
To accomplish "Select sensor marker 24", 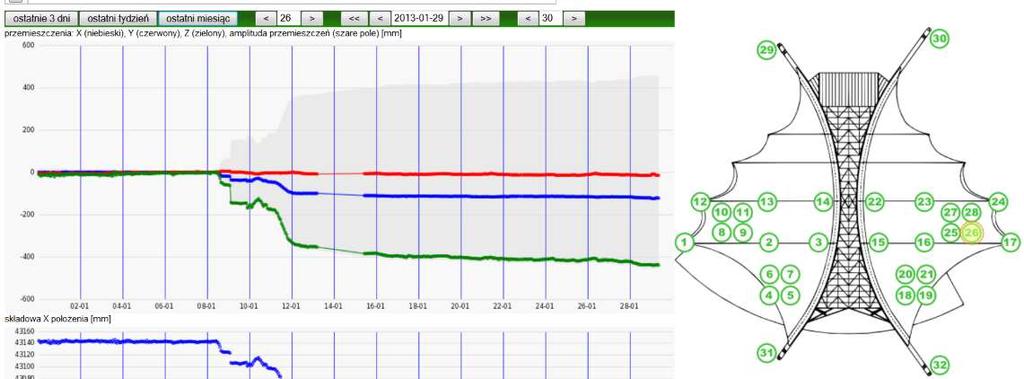I will [997, 202].
